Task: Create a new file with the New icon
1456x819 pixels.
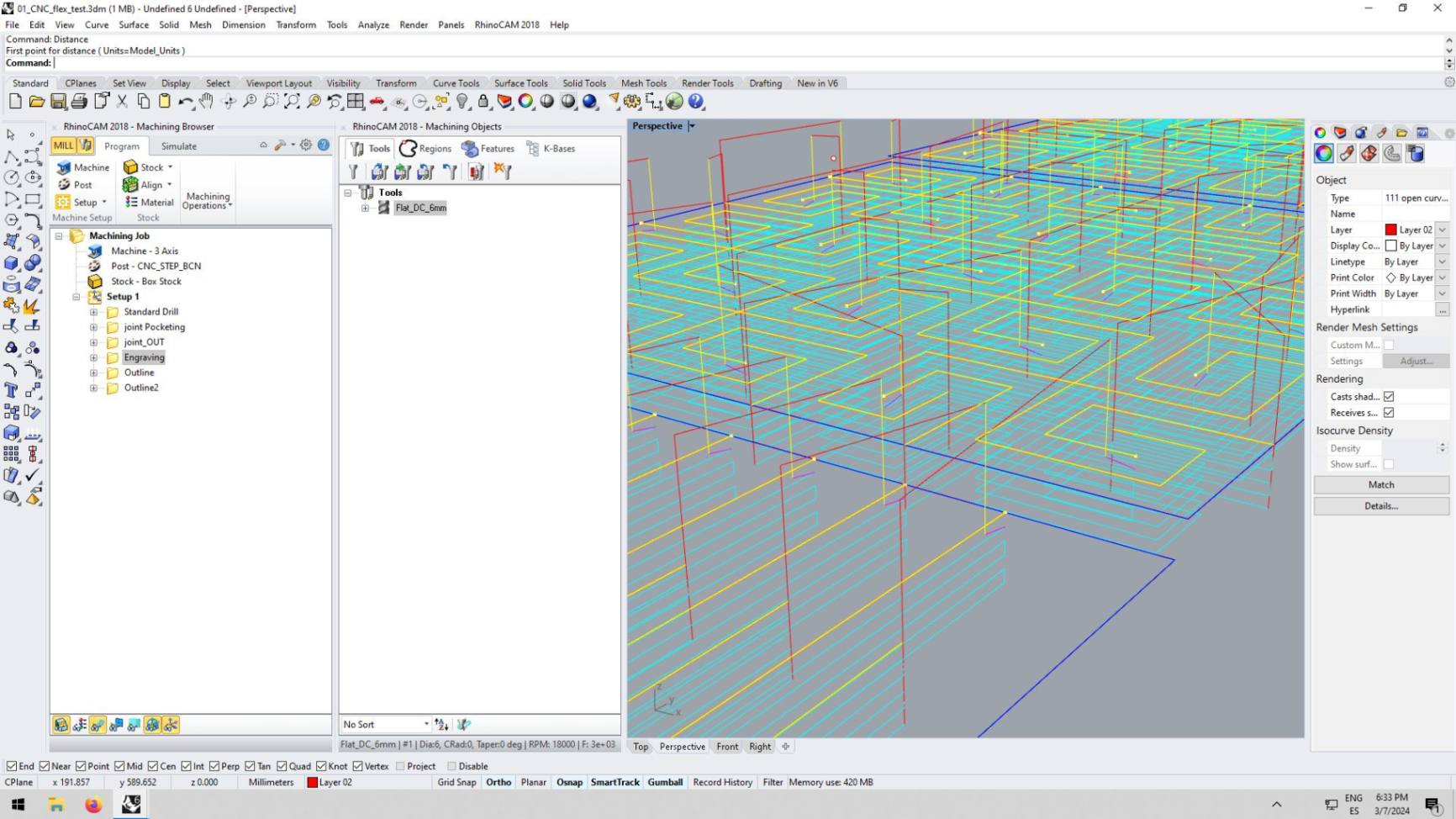Action: point(15,102)
